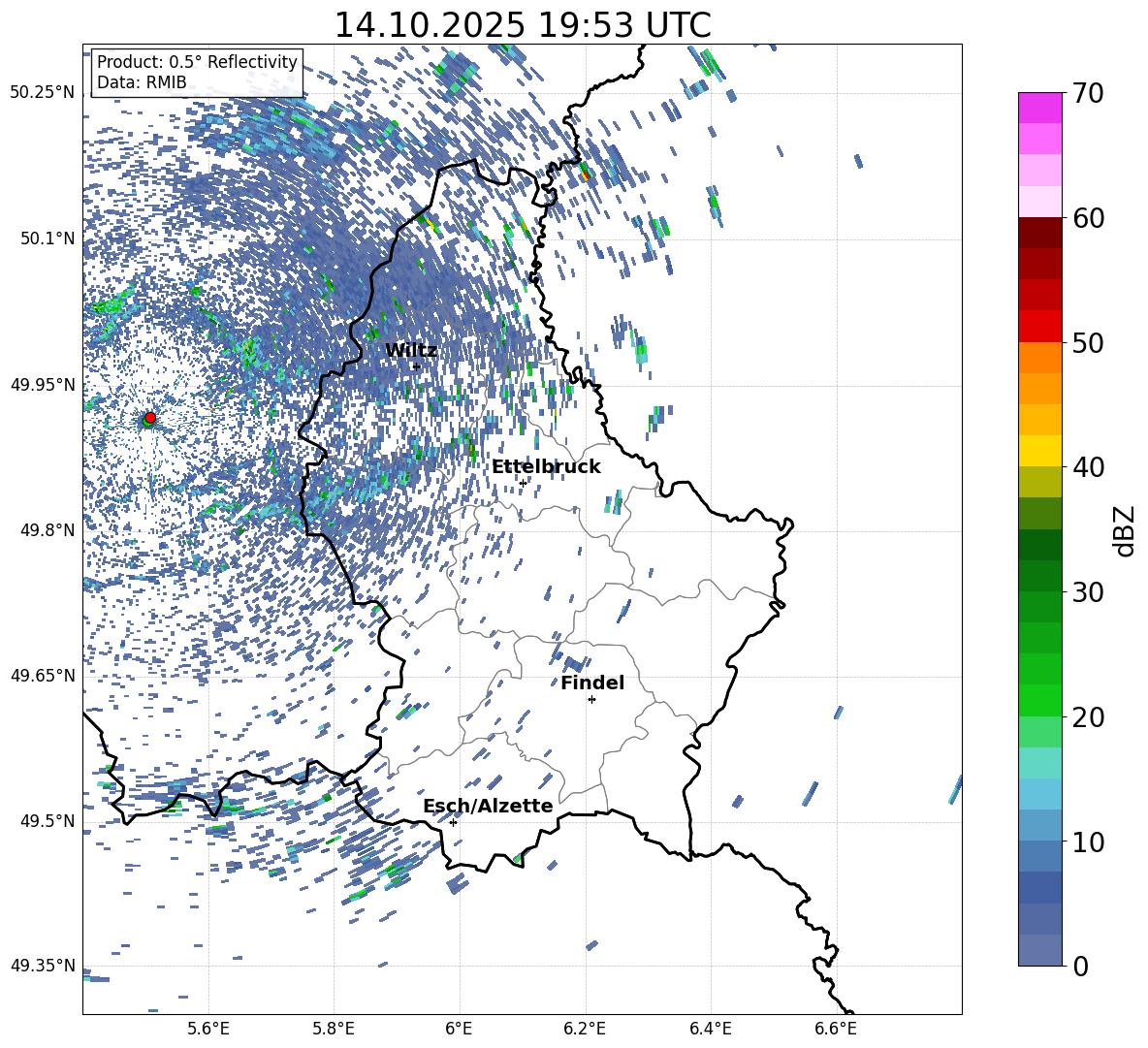Click the 49.65°N latitude label
1148x1048 pixels.
click(x=43, y=676)
